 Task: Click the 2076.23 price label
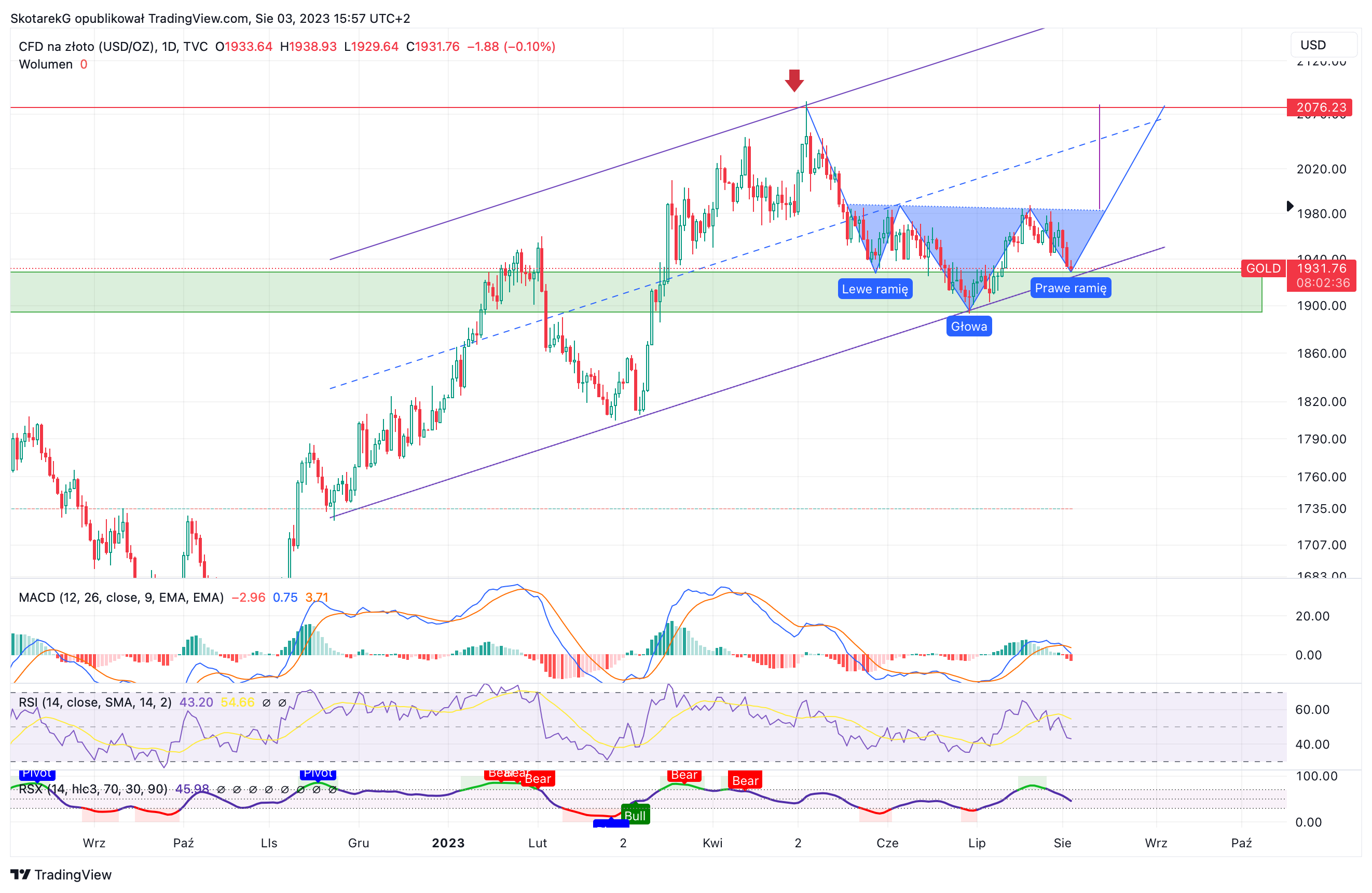[x=1321, y=107]
